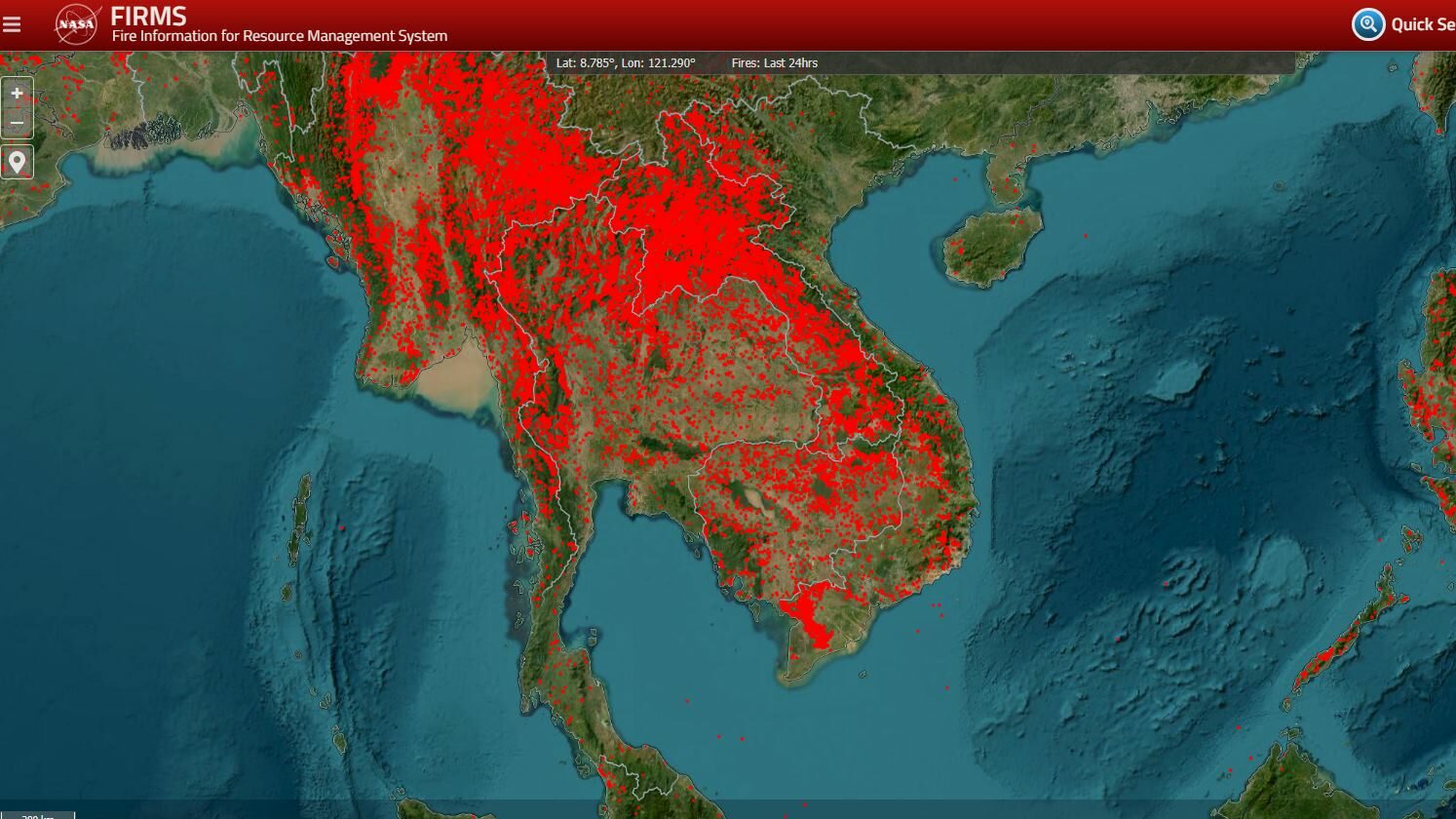Zoom out with the minus button
This screenshot has width=1456, height=819.
[17, 123]
